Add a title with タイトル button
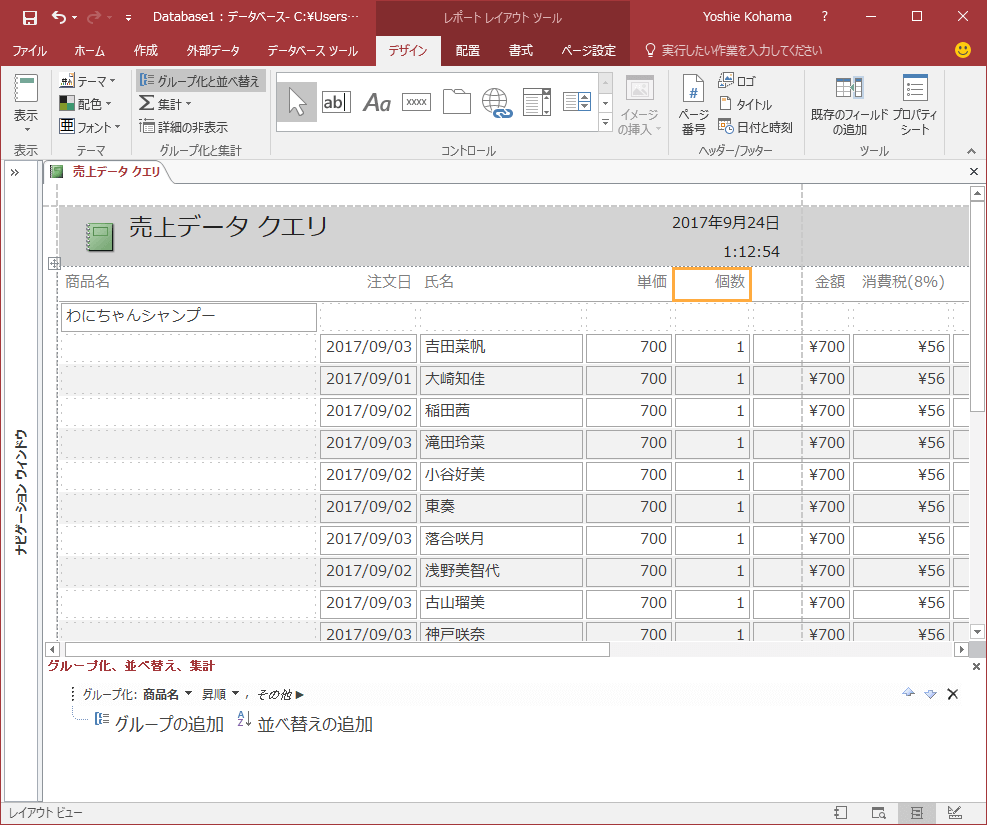The height and width of the screenshot is (825, 987). 745,104
